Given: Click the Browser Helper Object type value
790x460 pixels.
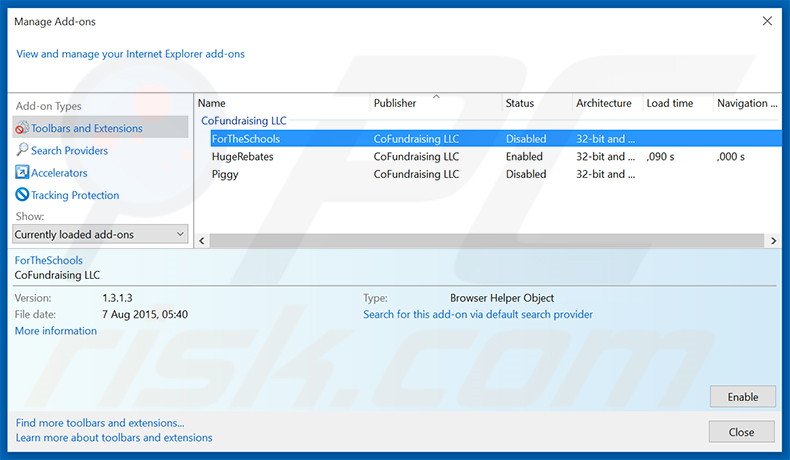Looking at the screenshot, I should 502,298.
